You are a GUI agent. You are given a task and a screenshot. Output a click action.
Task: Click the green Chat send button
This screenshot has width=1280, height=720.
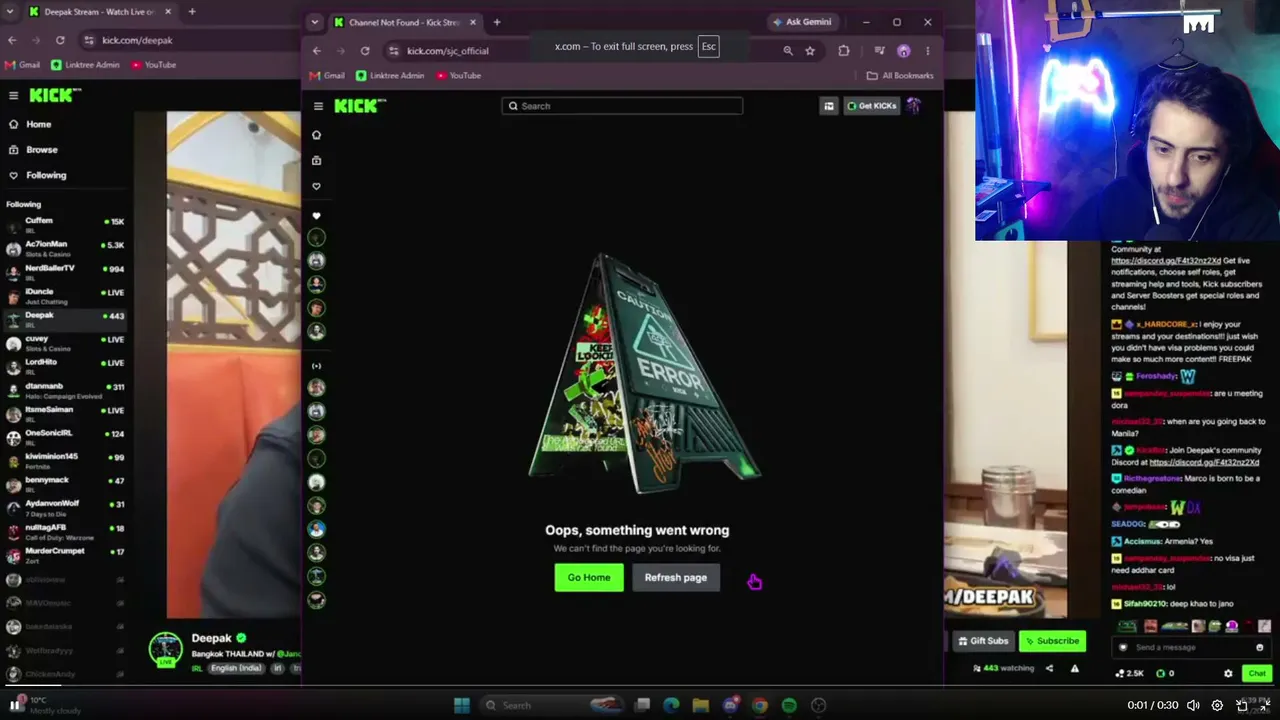tap(1257, 674)
